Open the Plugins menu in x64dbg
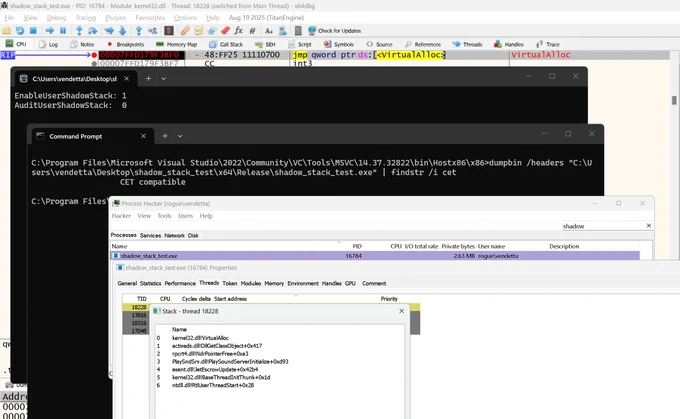 pyautogui.click(x=116, y=18)
